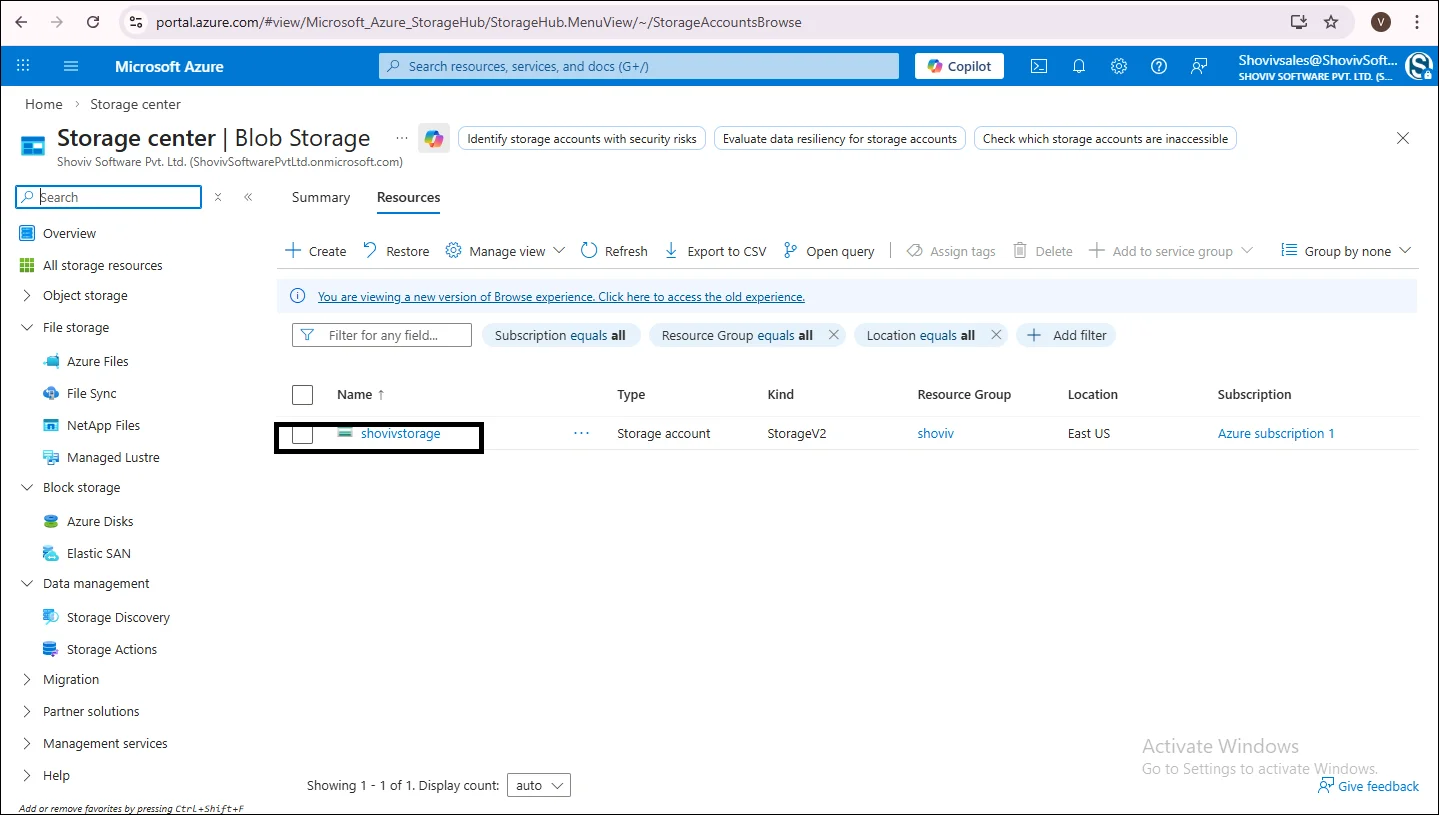The height and width of the screenshot is (815, 1439).
Task: Click the old Browse experience link
Action: click(x=561, y=297)
